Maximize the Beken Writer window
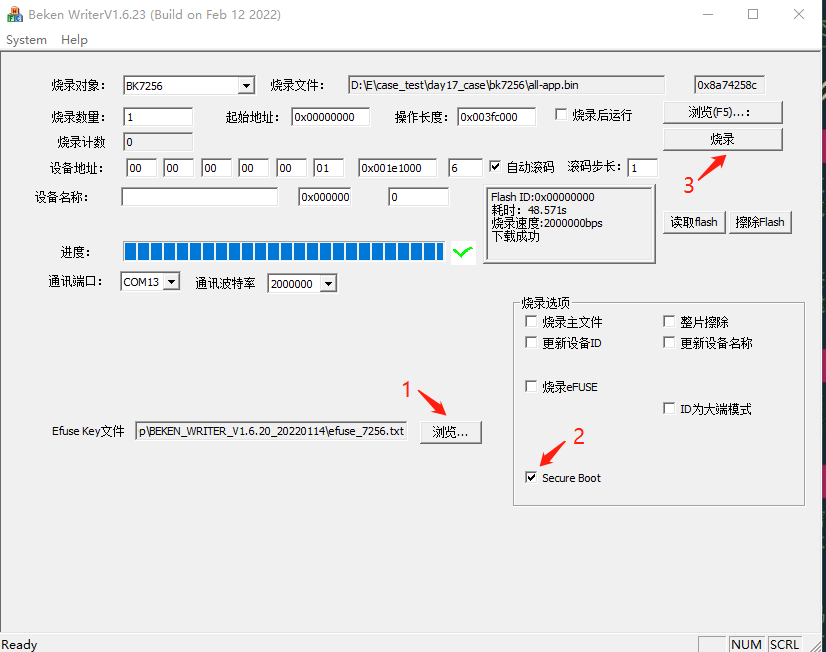 [x=753, y=15]
